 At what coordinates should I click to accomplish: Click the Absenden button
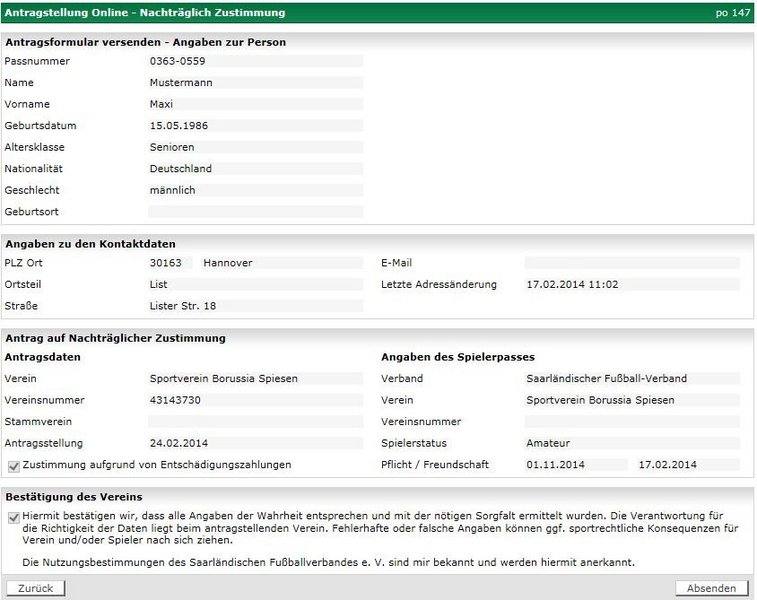(x=711, y=588)
